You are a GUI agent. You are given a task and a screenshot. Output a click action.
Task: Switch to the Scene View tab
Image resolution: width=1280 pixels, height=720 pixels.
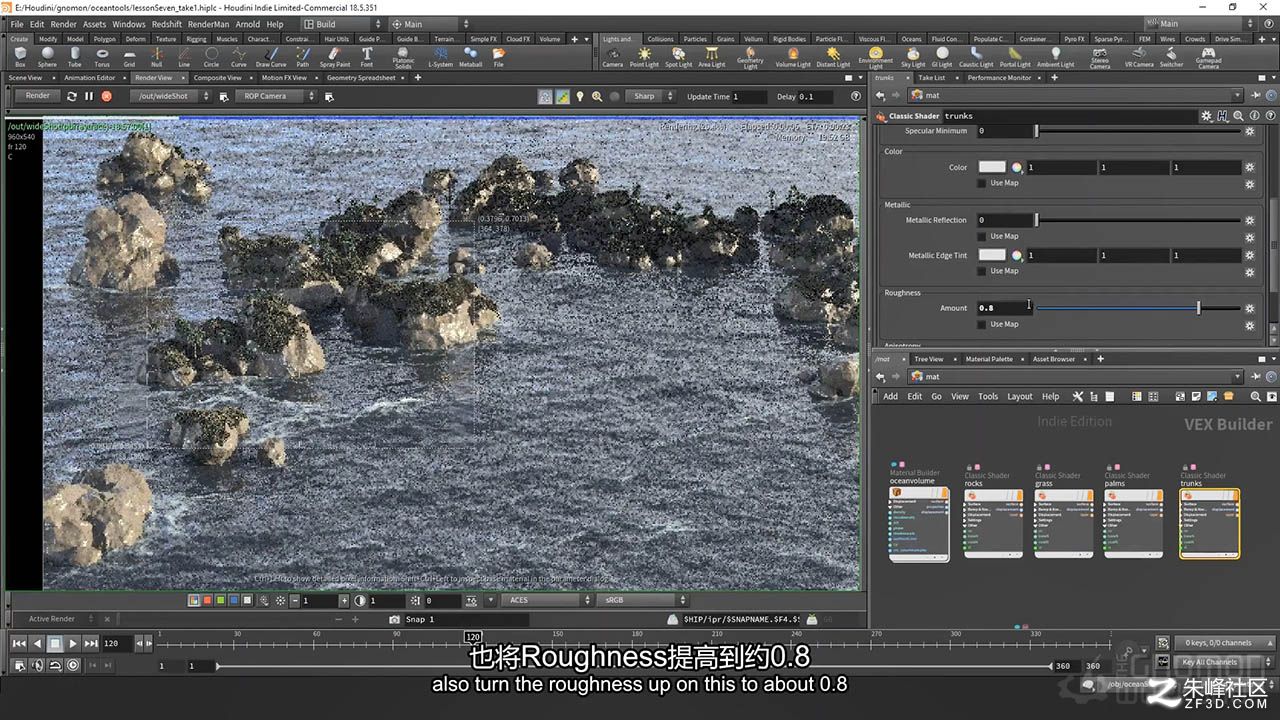click(x=25, y=77)
